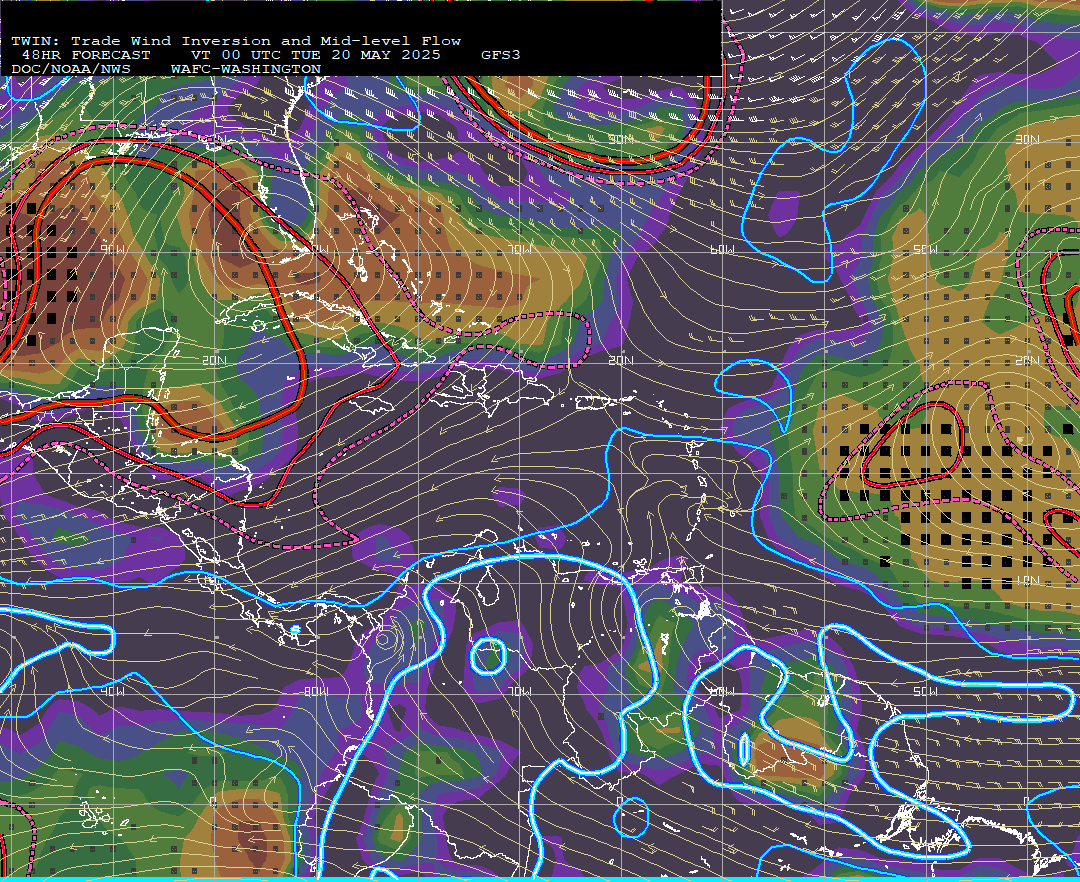Click the "50W" label in the upper longitude row

925,249
